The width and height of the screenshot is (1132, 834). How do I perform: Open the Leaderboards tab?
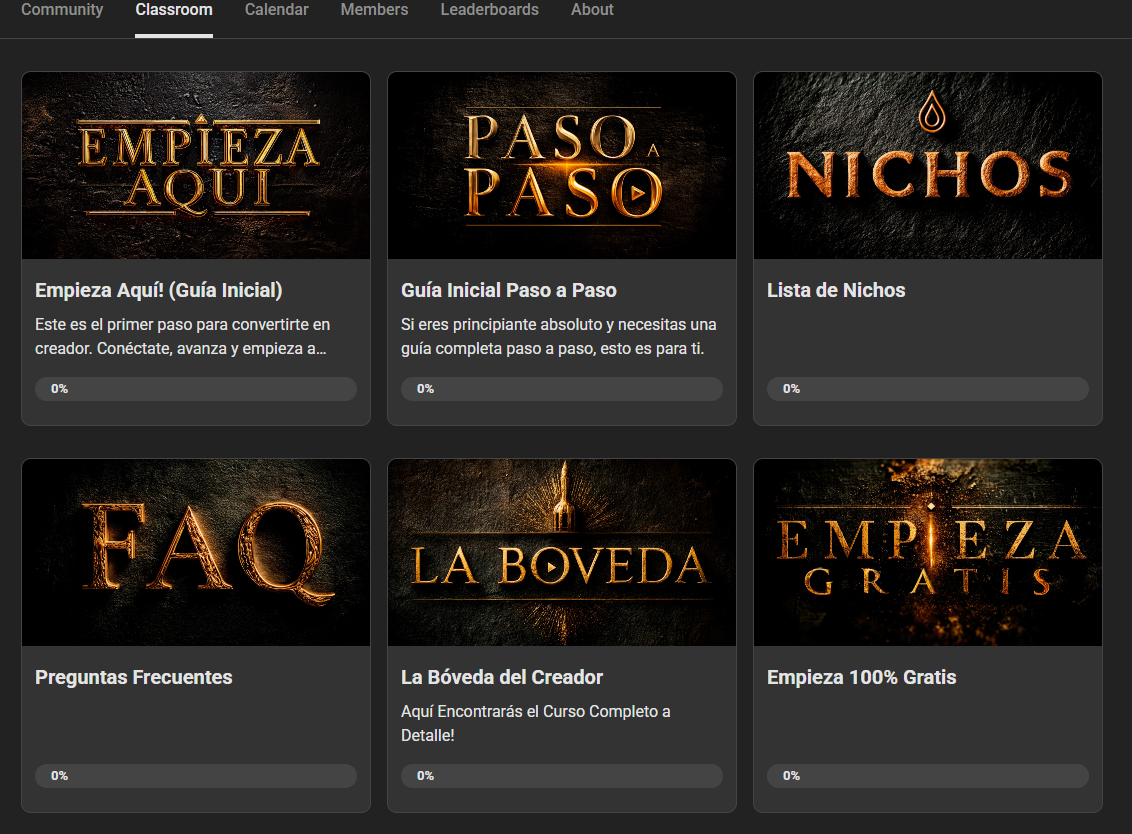point(489,10)
